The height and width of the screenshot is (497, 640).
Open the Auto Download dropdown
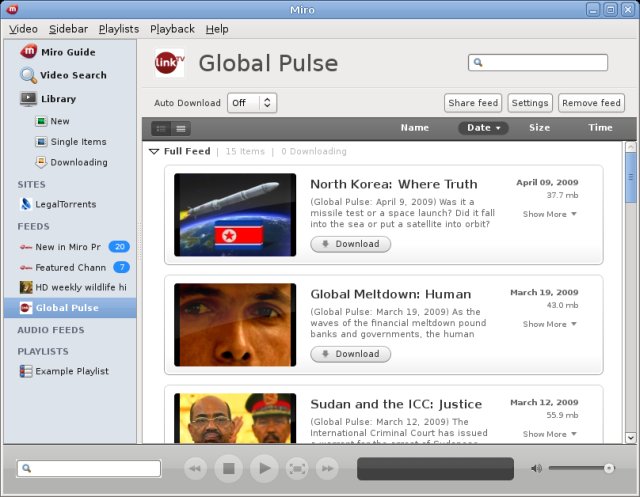point(252,103)
